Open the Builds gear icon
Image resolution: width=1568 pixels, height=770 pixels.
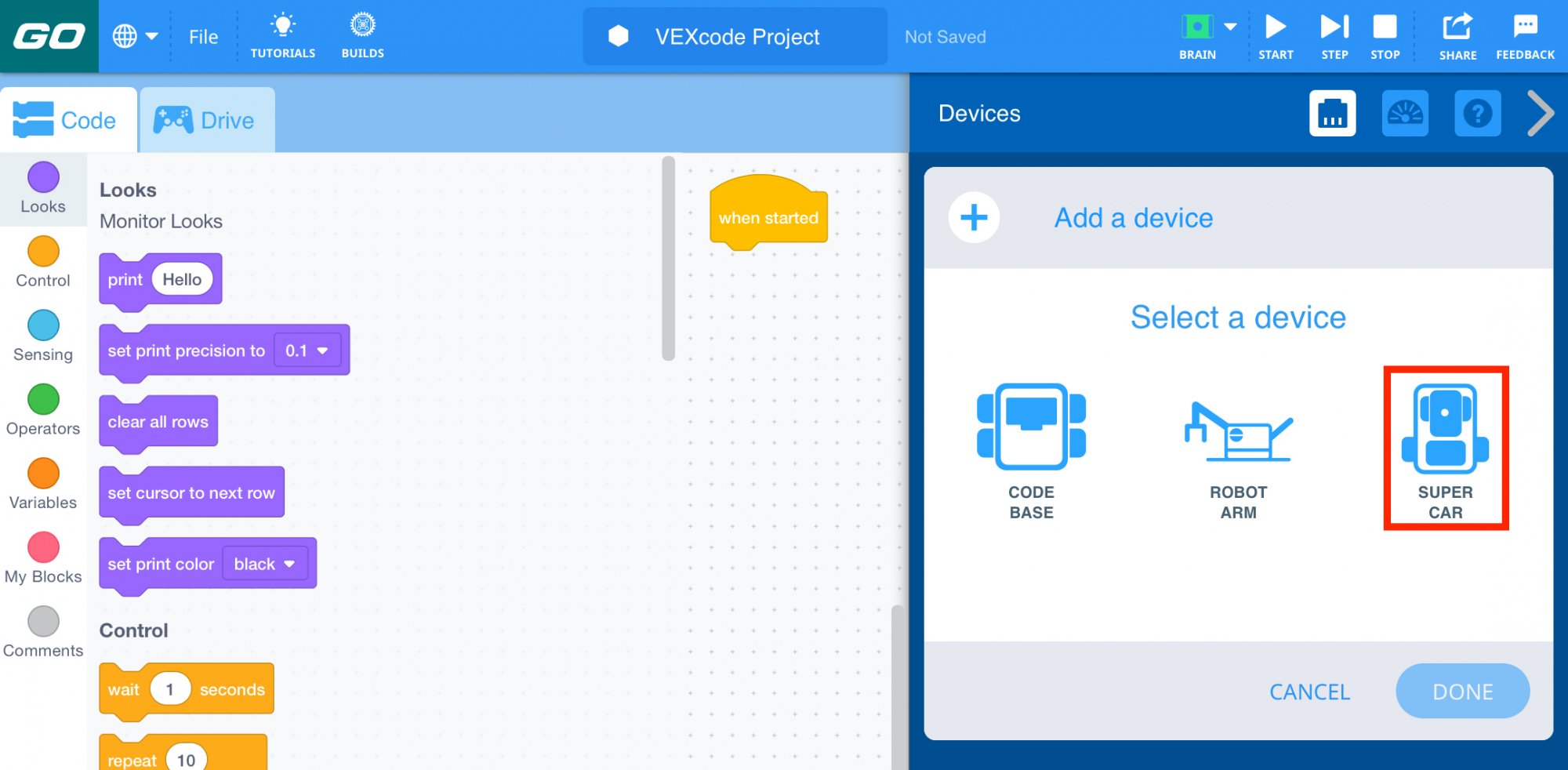pyautogui.click(x=362, y=35)
